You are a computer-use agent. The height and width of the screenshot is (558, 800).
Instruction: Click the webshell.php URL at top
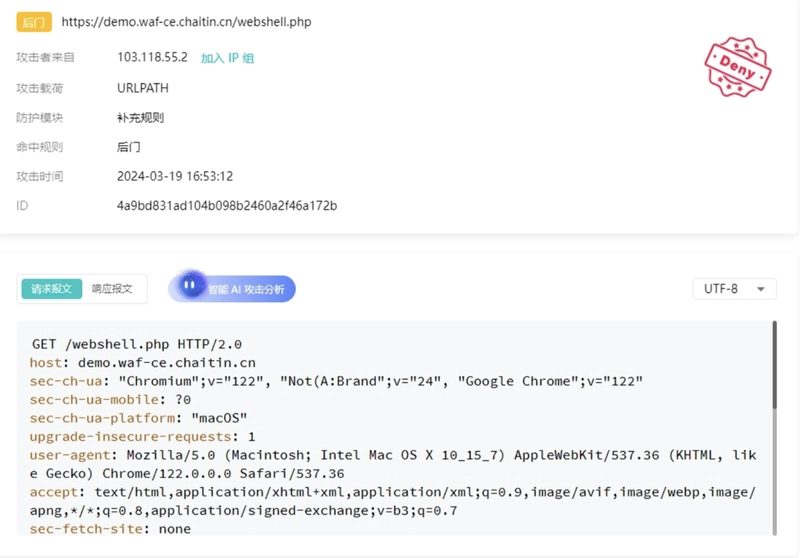[186, 22]
